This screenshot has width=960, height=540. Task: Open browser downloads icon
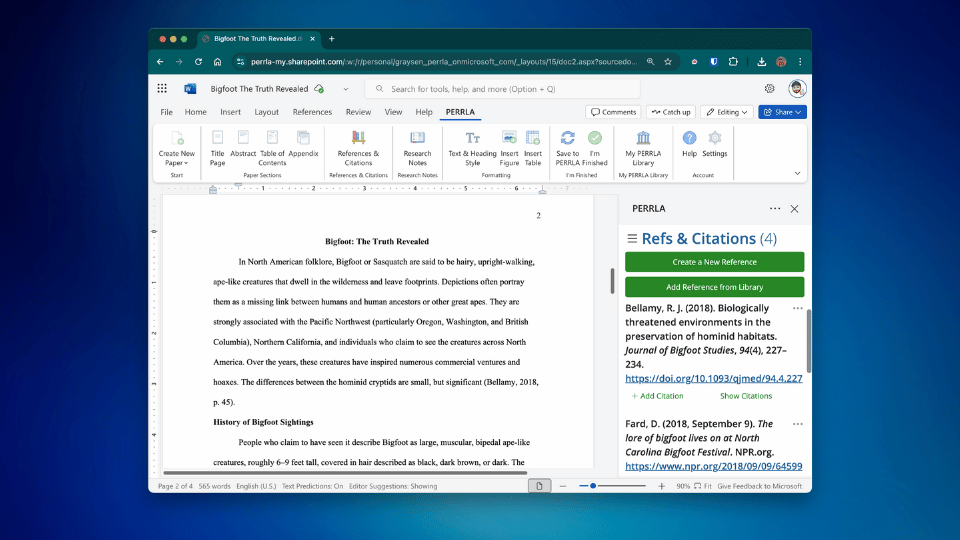[x=761, y=62]
